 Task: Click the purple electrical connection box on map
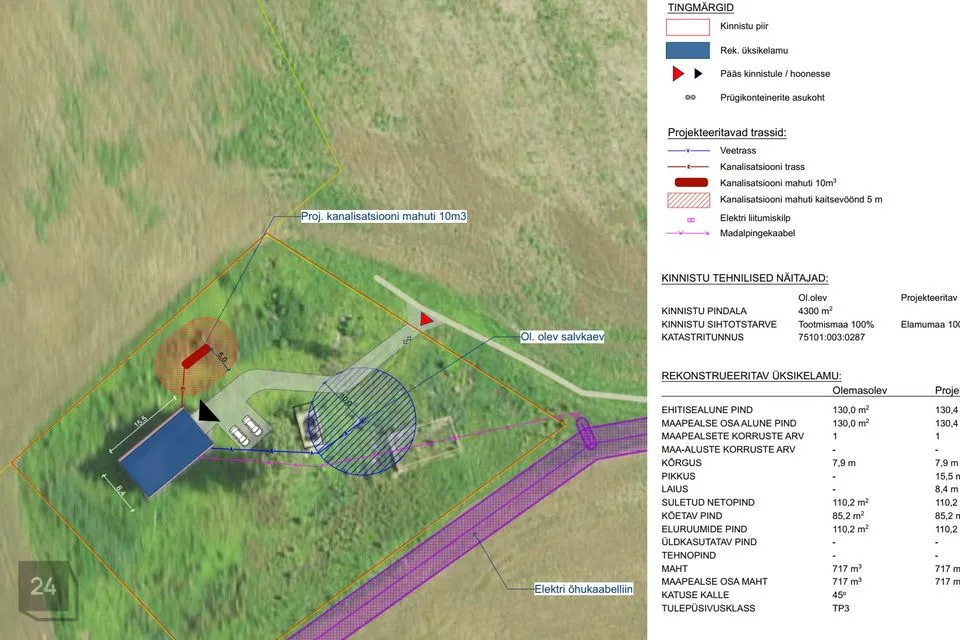586,433
